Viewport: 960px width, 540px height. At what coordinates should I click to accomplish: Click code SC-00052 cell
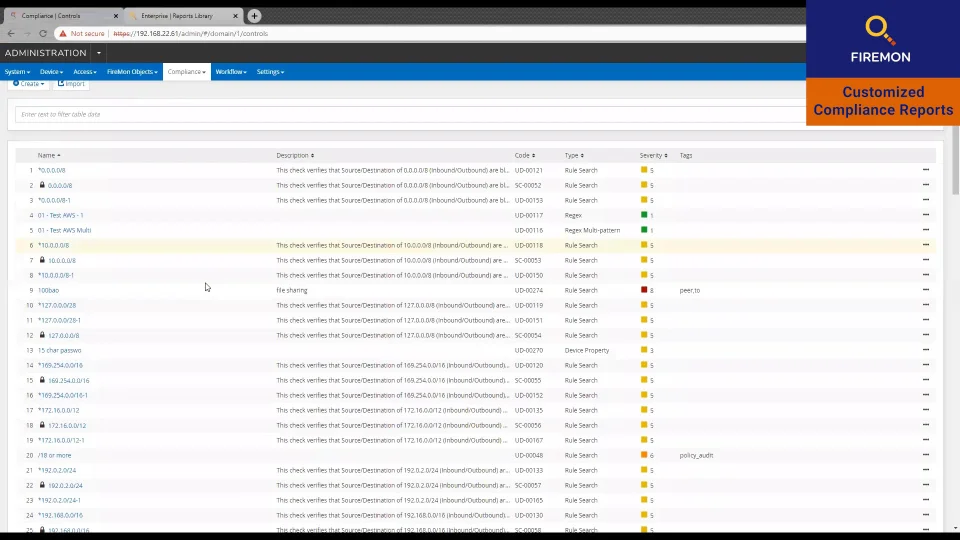coord(528,185)
